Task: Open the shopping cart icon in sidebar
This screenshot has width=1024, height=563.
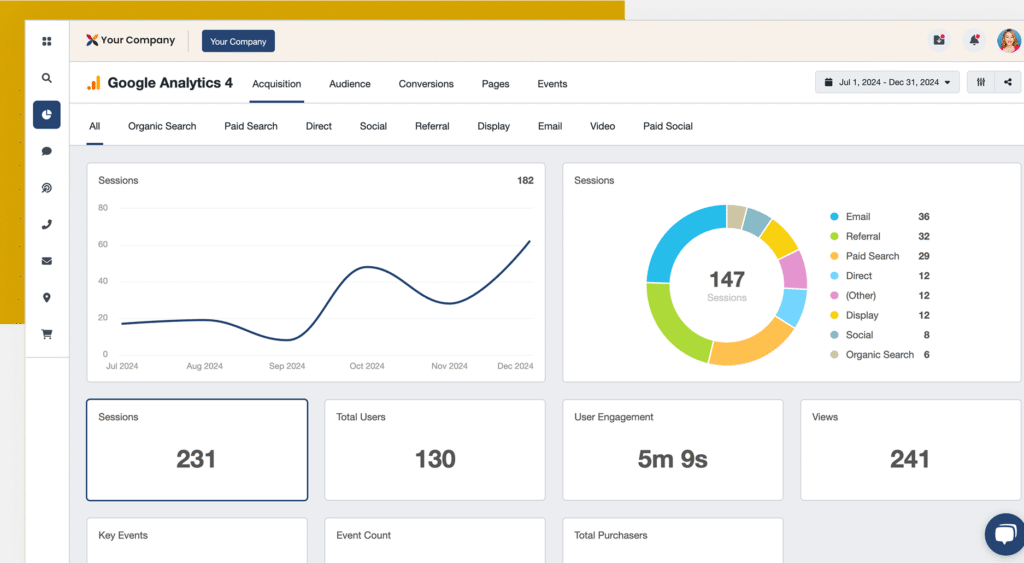Action: [x=46, y=335]
